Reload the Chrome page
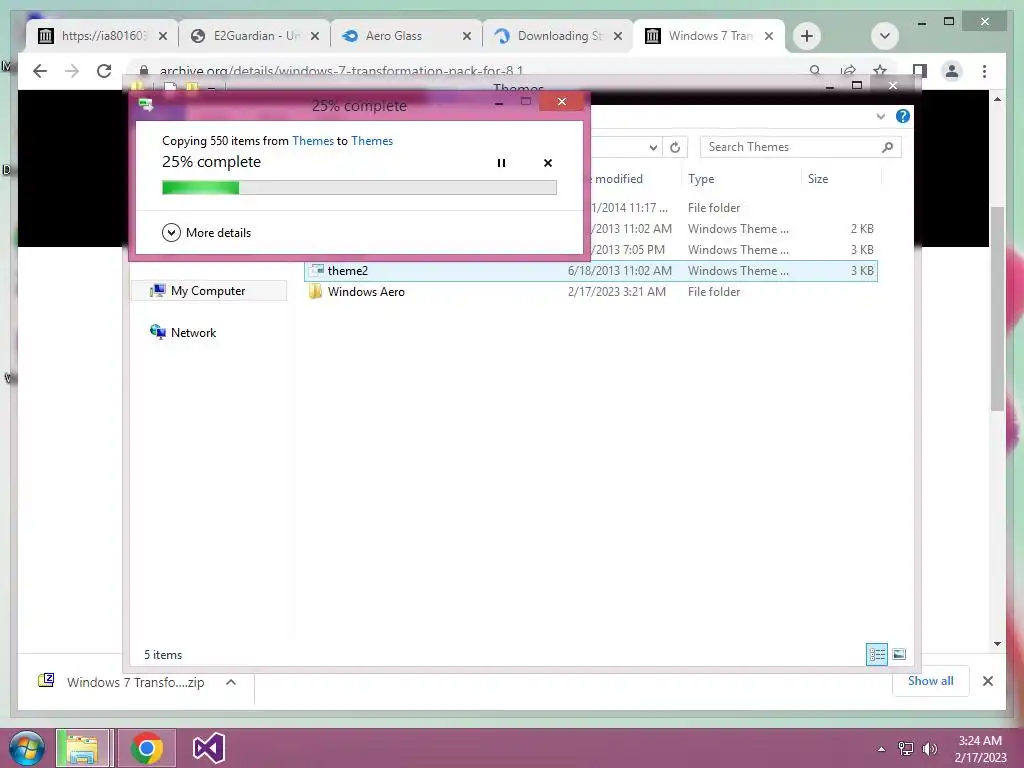The height and width of the screenshot is (768, 1024). [104, 71]
